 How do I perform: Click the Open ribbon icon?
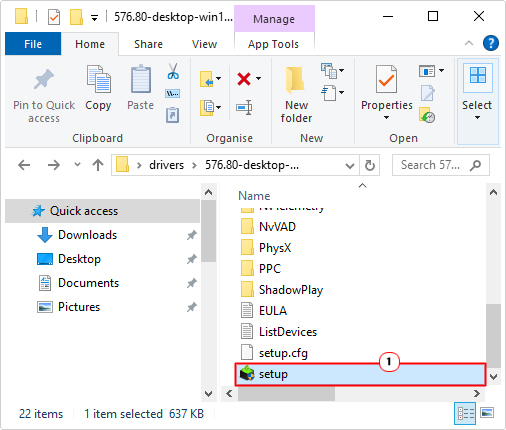tap(427, 71)
